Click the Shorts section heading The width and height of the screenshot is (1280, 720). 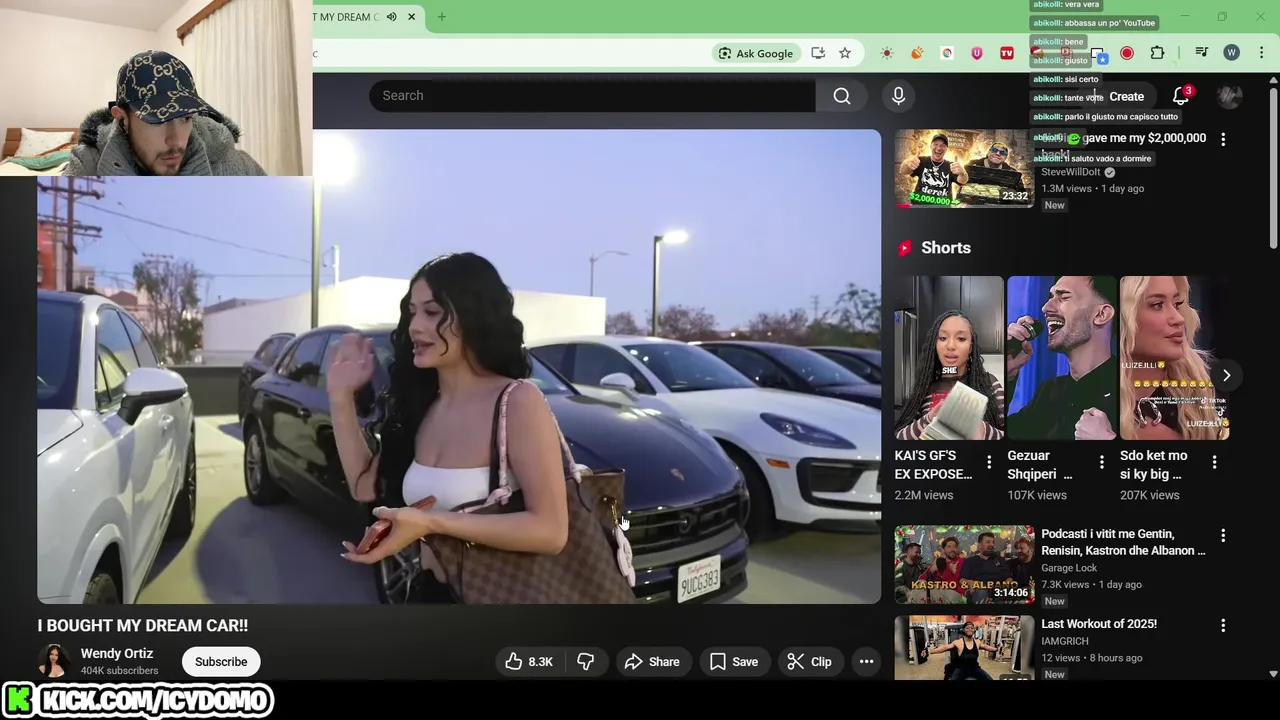tap(945, 248)
